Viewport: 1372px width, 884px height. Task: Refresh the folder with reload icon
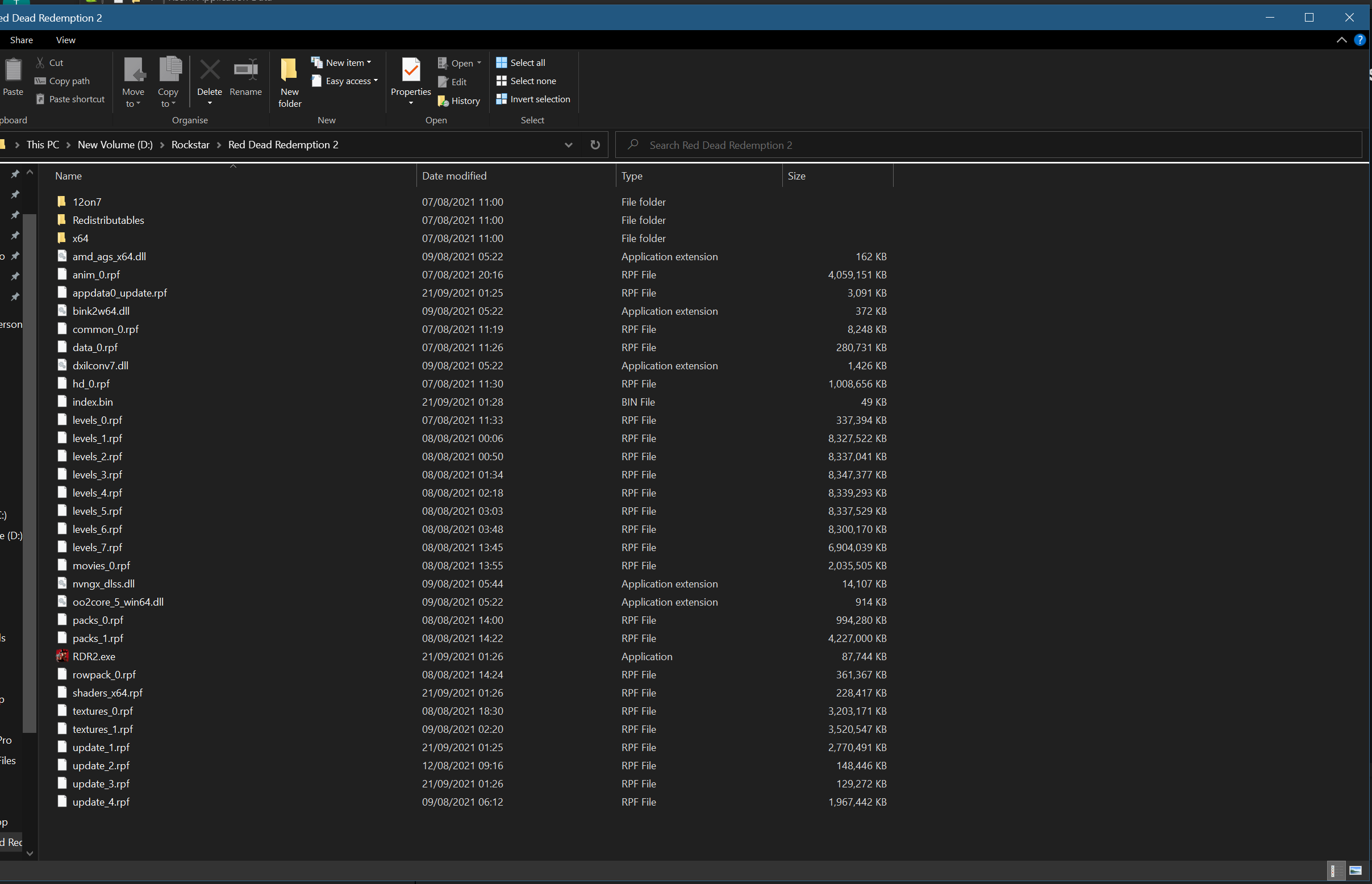[x=595, y=145]
